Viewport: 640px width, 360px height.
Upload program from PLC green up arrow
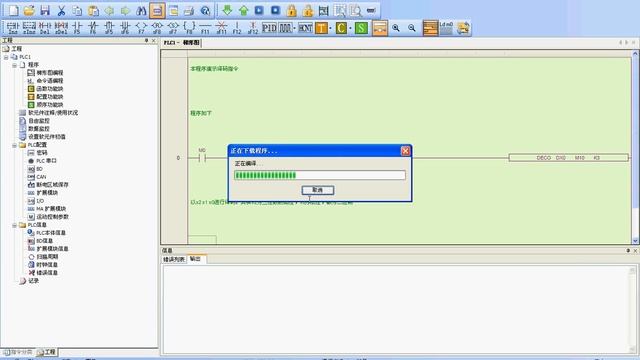point(243,10)
